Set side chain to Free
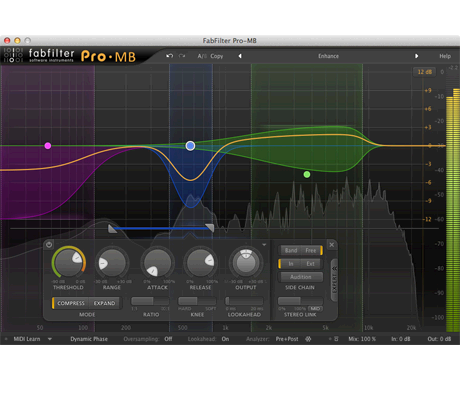460x416 pixels. pyautogui.click(x=311, y=250)
